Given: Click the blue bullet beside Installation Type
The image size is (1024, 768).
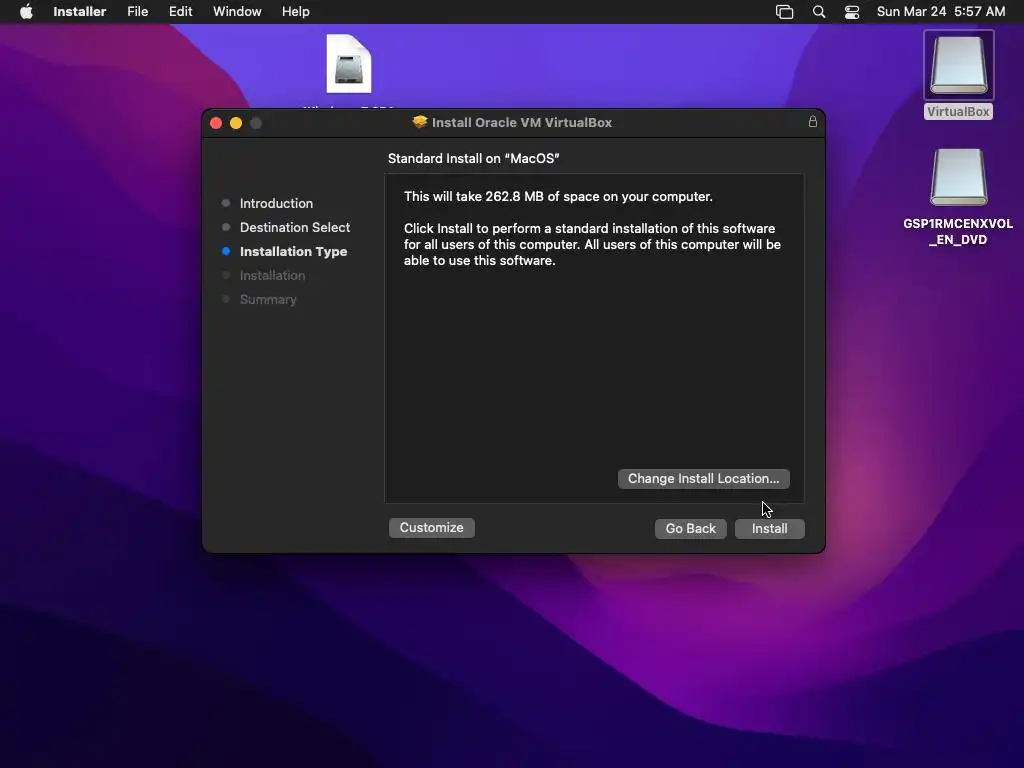Looking at the screenshot, I should coord(226,251).
